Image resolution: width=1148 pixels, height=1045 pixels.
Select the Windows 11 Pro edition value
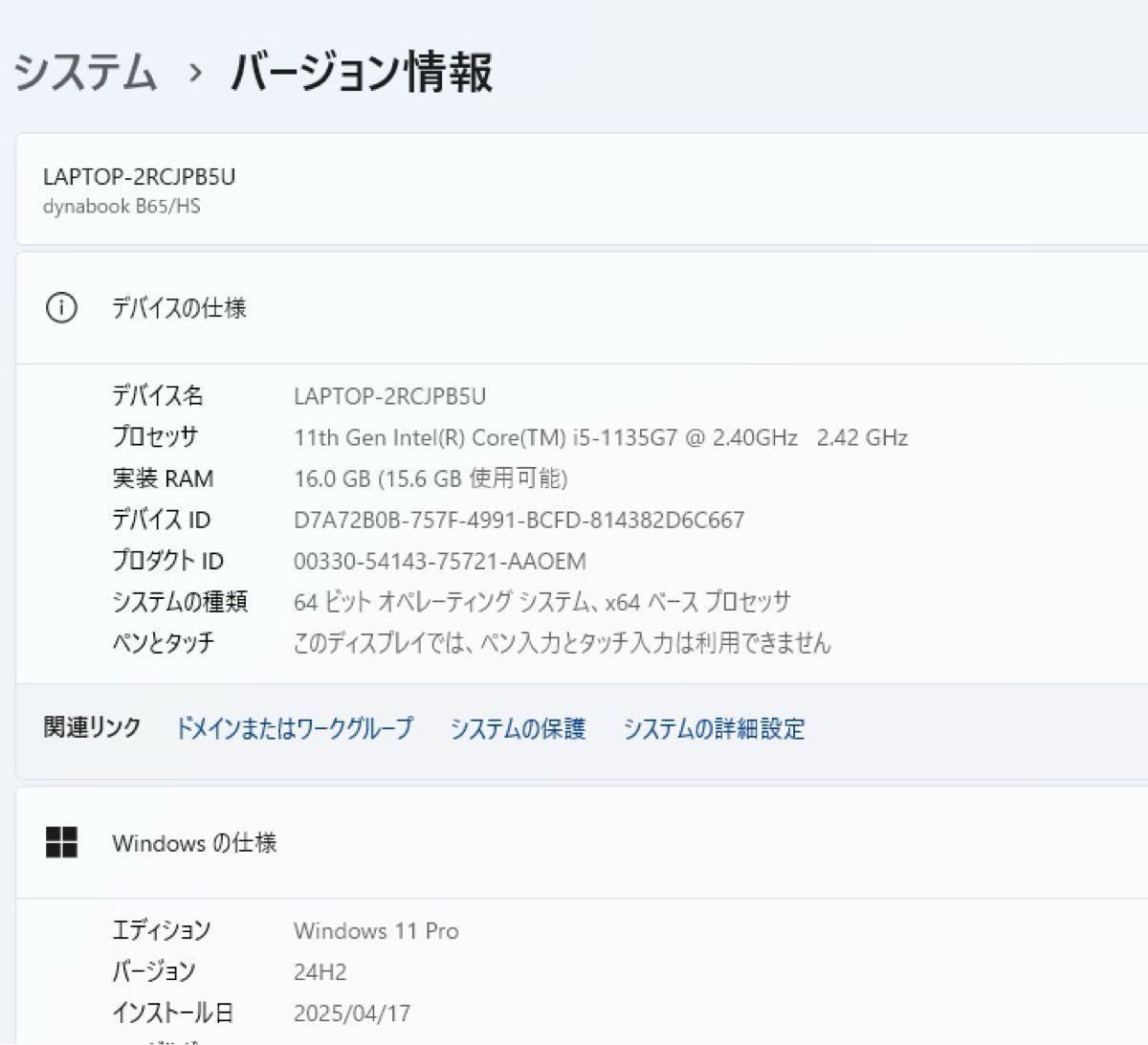point(376,930)
